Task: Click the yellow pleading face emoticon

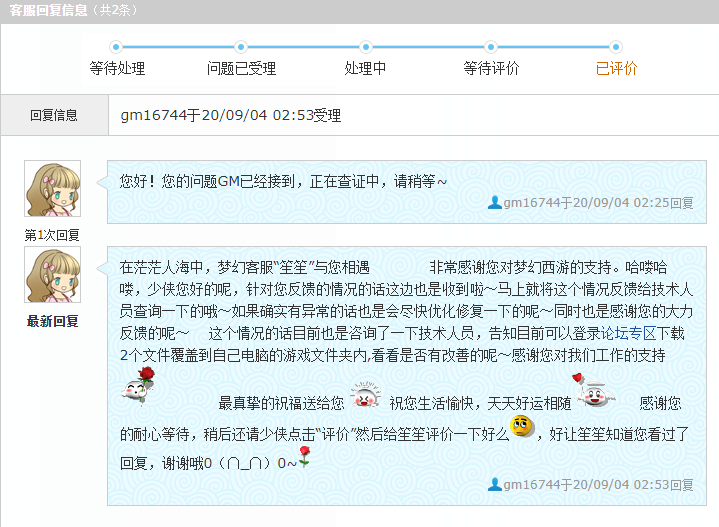Action: click(x=522, y=427)
